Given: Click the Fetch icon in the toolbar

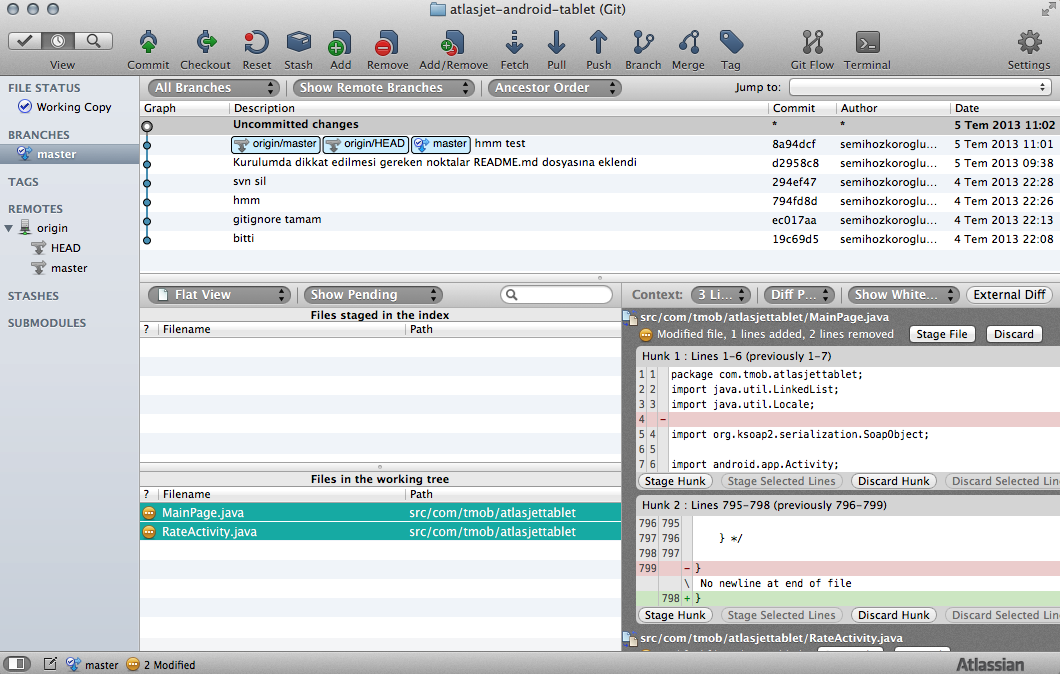Looking at the screenshot, I should [x=514, y=43].
